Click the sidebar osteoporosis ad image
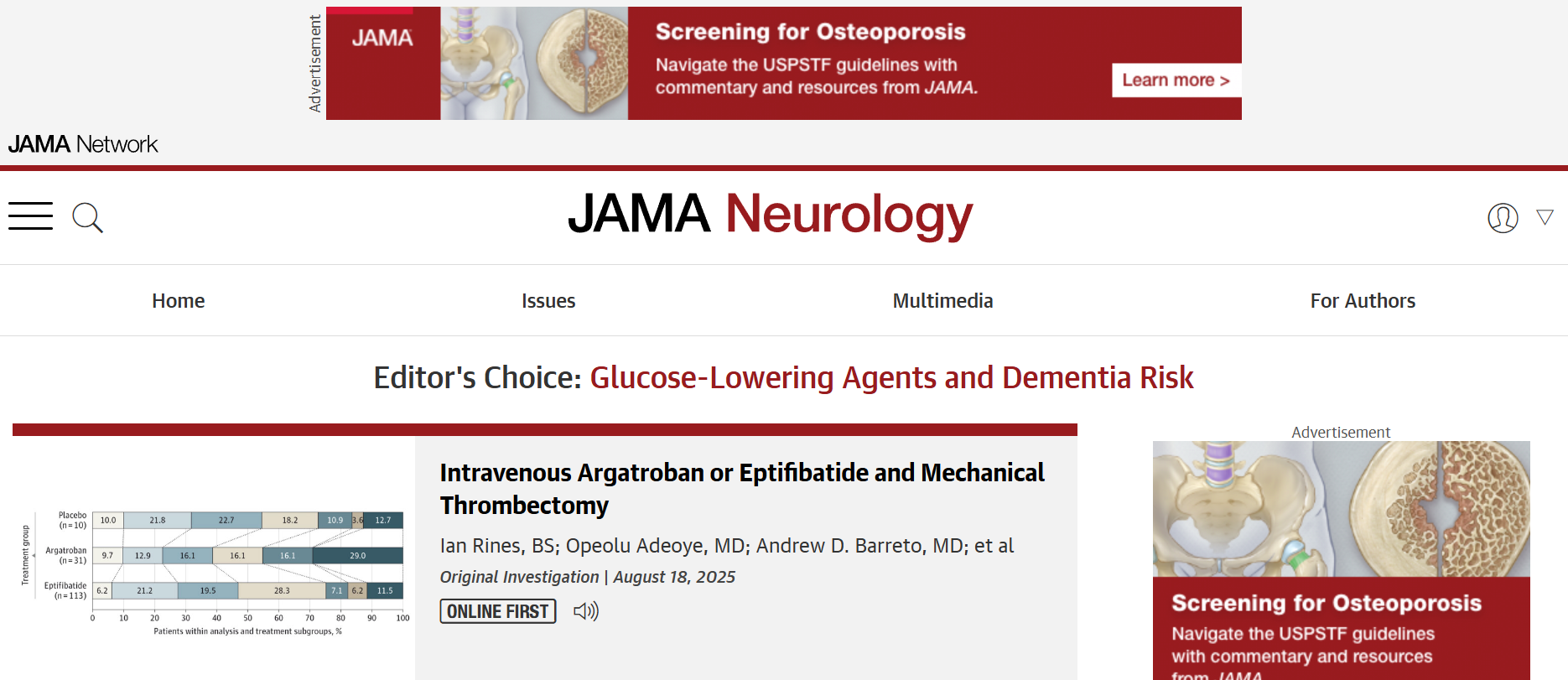This screenshot has height=680, width=1568. 1342,509
